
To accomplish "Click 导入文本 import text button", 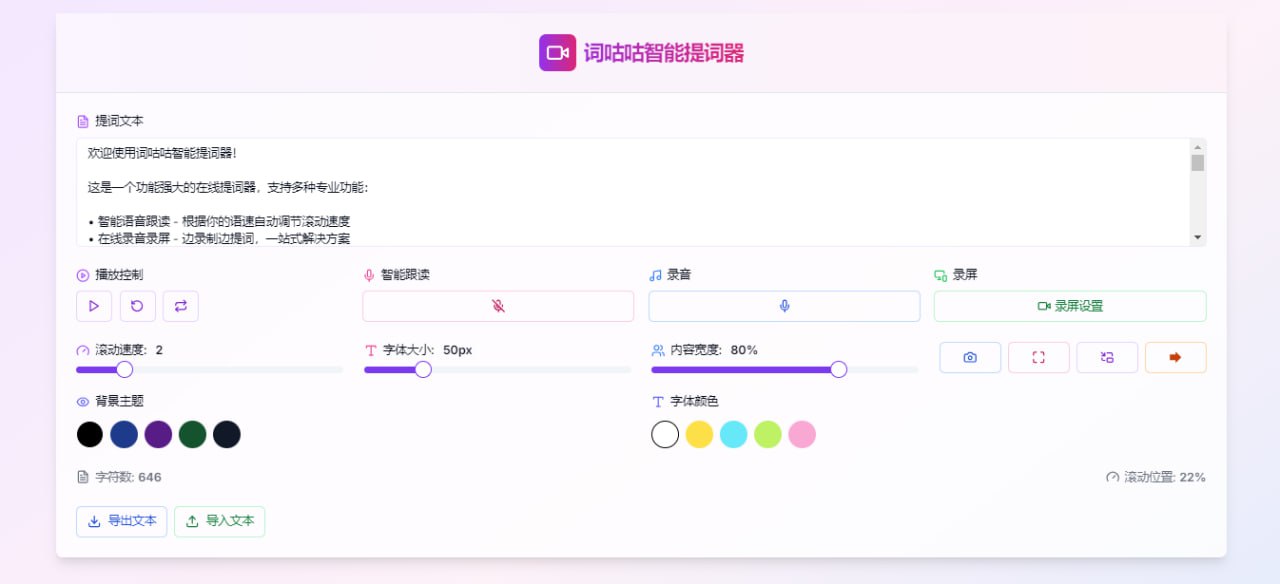I will (x=219, y=521).
